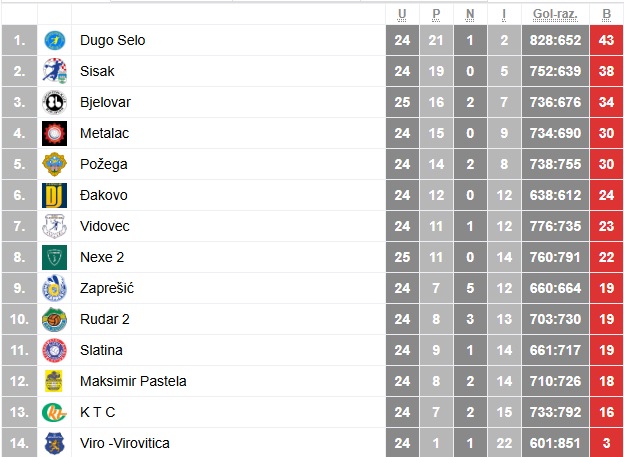Viewport: 624px width, 457px height.
Task: Open the Nexe 2 green shield logo
Action: click(55, 257)
